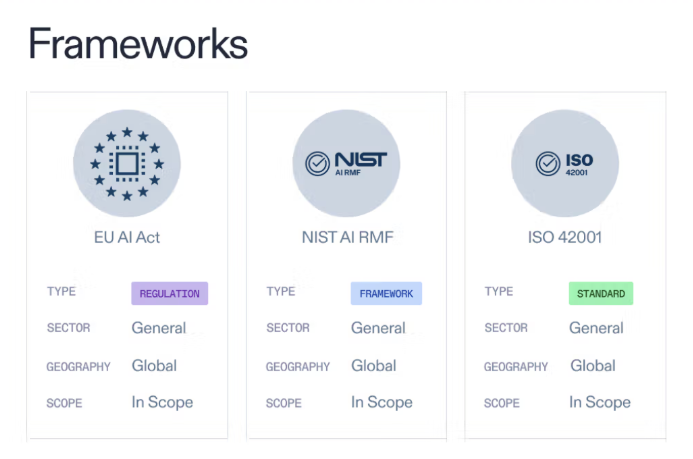Click GEOGRAPHY label in ISO 42001 card

pos(516,367)
